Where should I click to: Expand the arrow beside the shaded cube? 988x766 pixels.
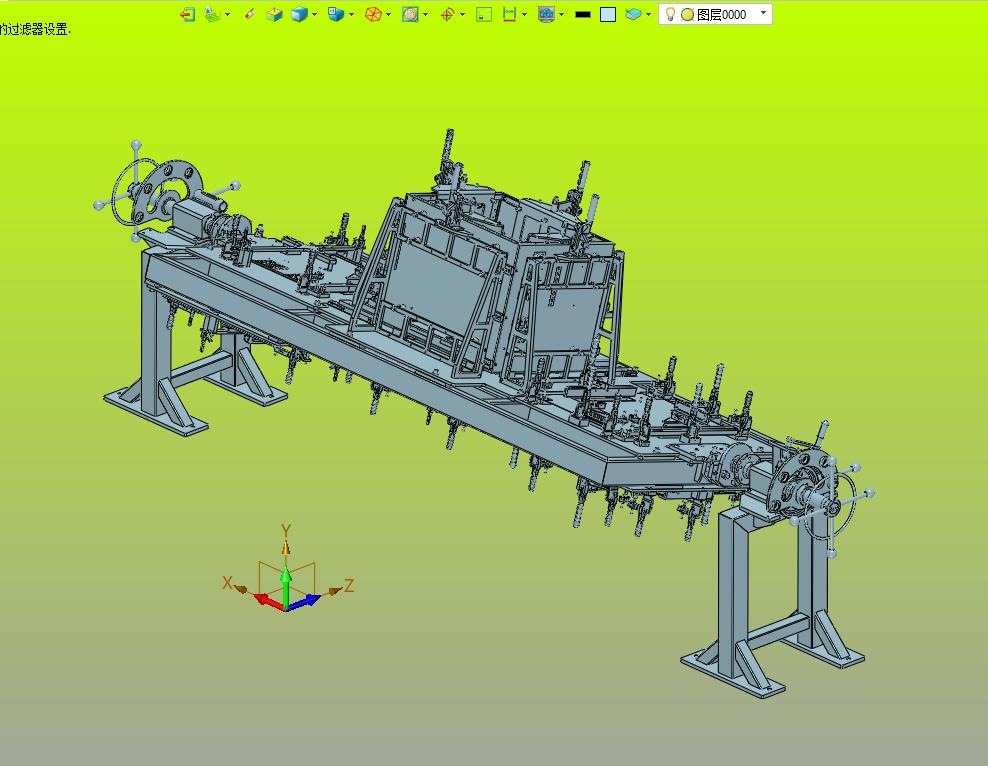click(x=315, y=14)
